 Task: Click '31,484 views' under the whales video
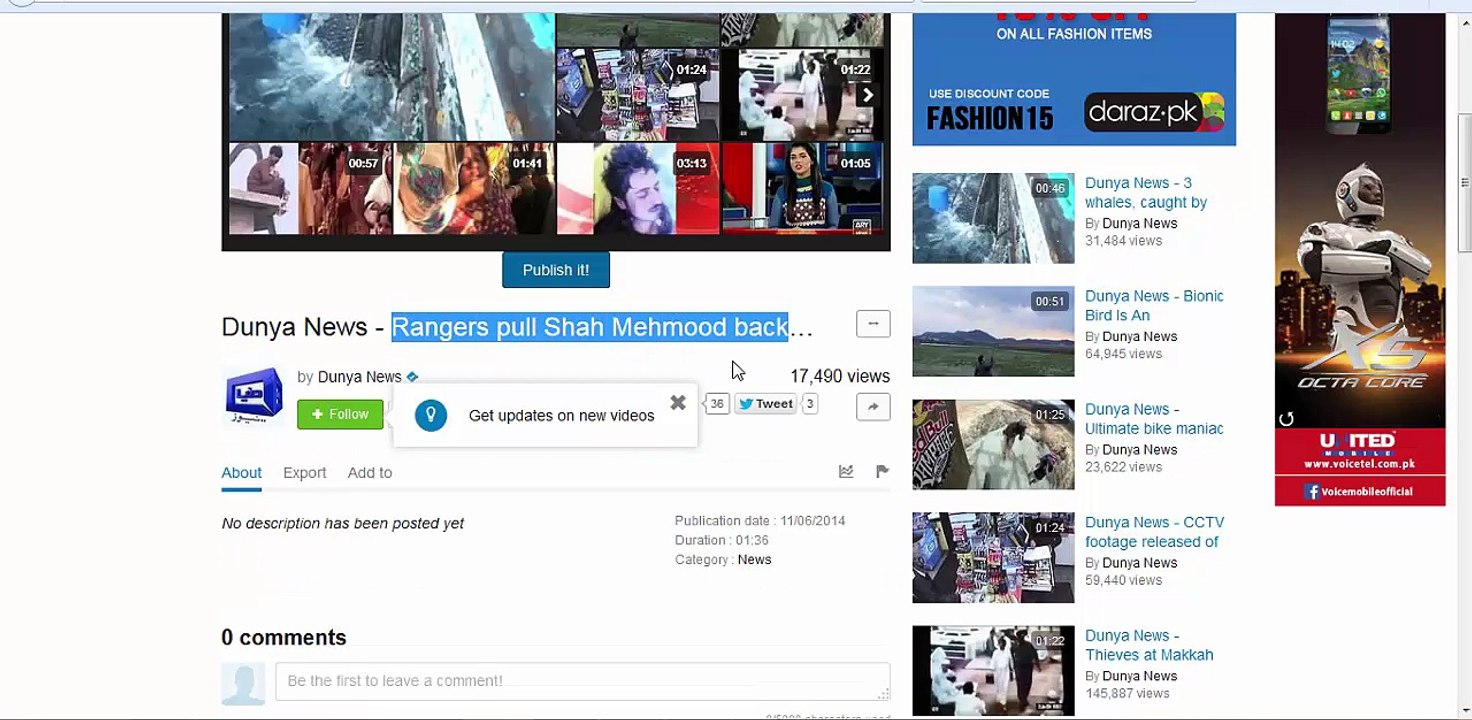pyautogui.click(x=1124, y=241)
